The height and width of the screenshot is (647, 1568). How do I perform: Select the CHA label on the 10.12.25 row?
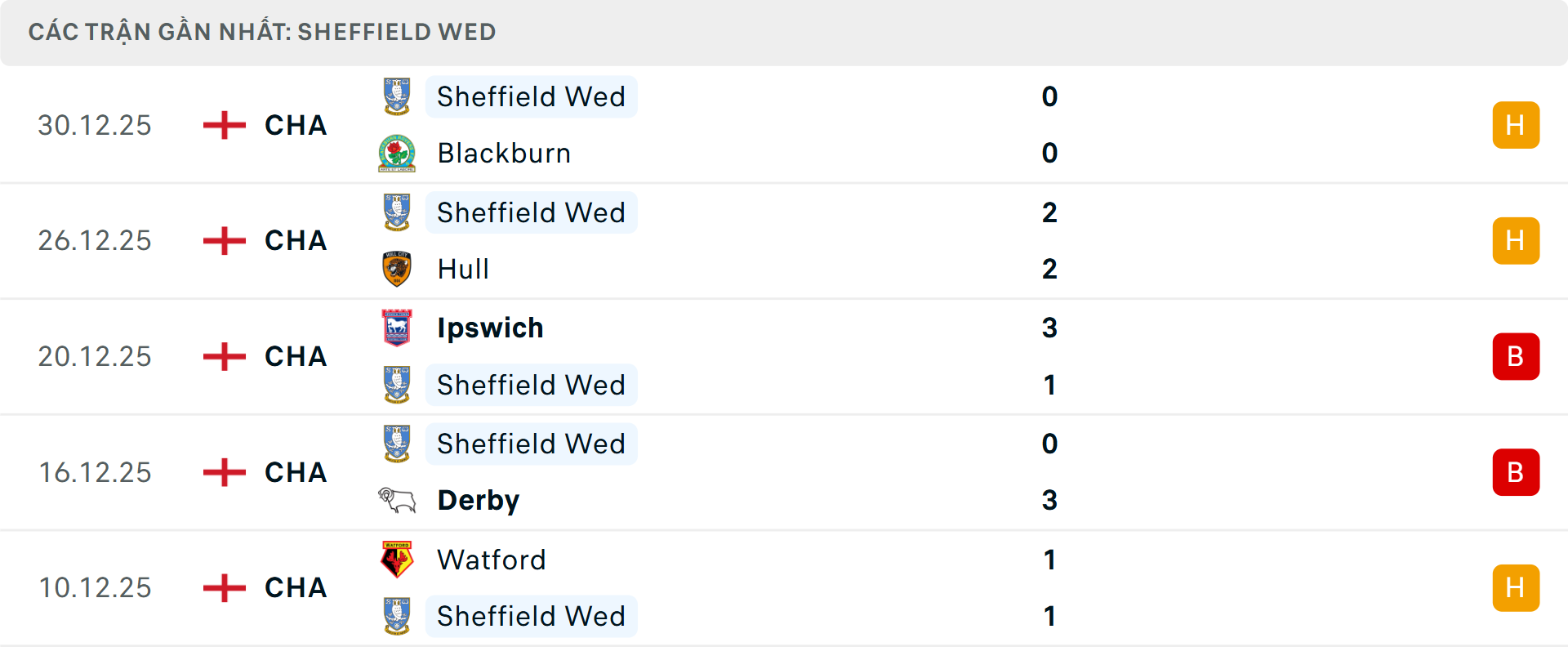295,587
